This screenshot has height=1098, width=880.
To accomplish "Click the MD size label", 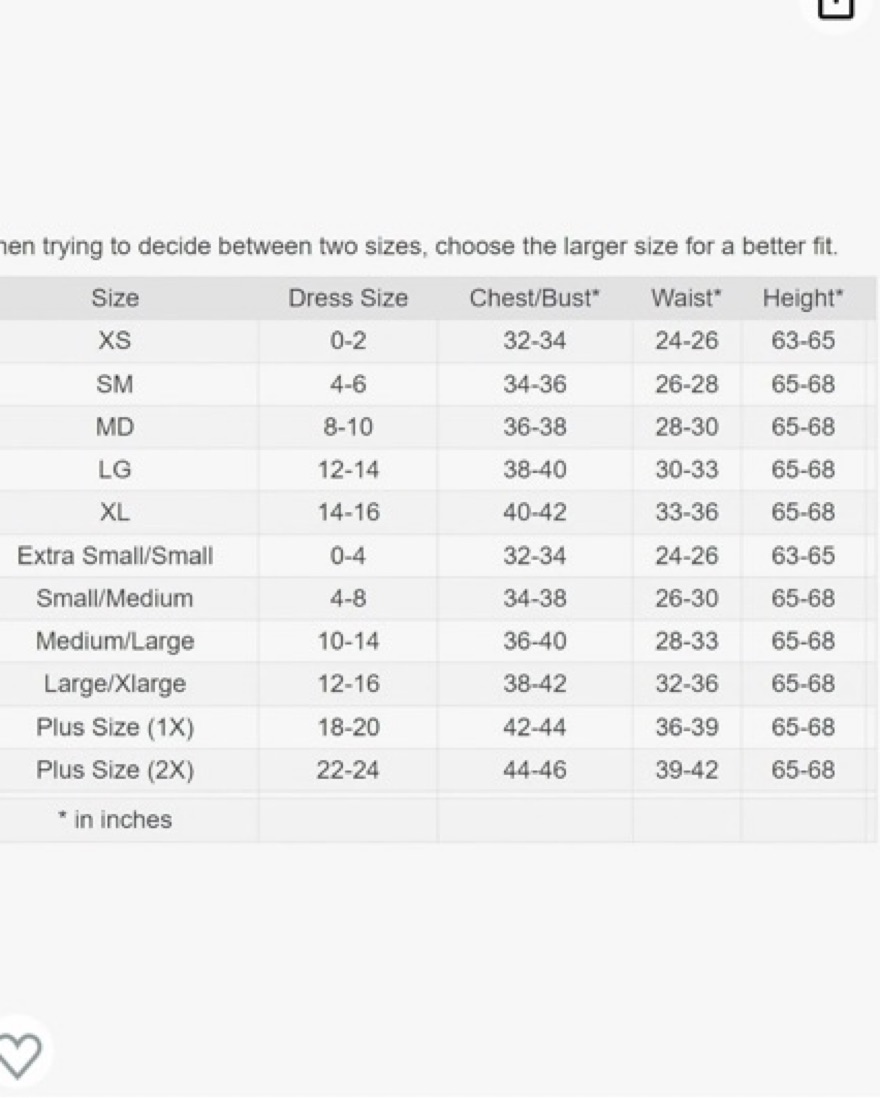I will click(x=115, y=427).
